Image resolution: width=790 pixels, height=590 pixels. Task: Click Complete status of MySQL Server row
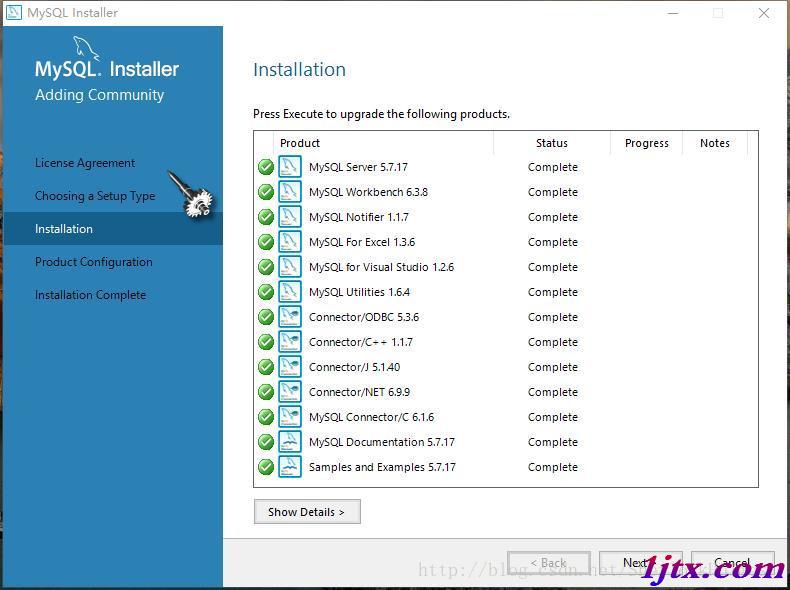553,167
